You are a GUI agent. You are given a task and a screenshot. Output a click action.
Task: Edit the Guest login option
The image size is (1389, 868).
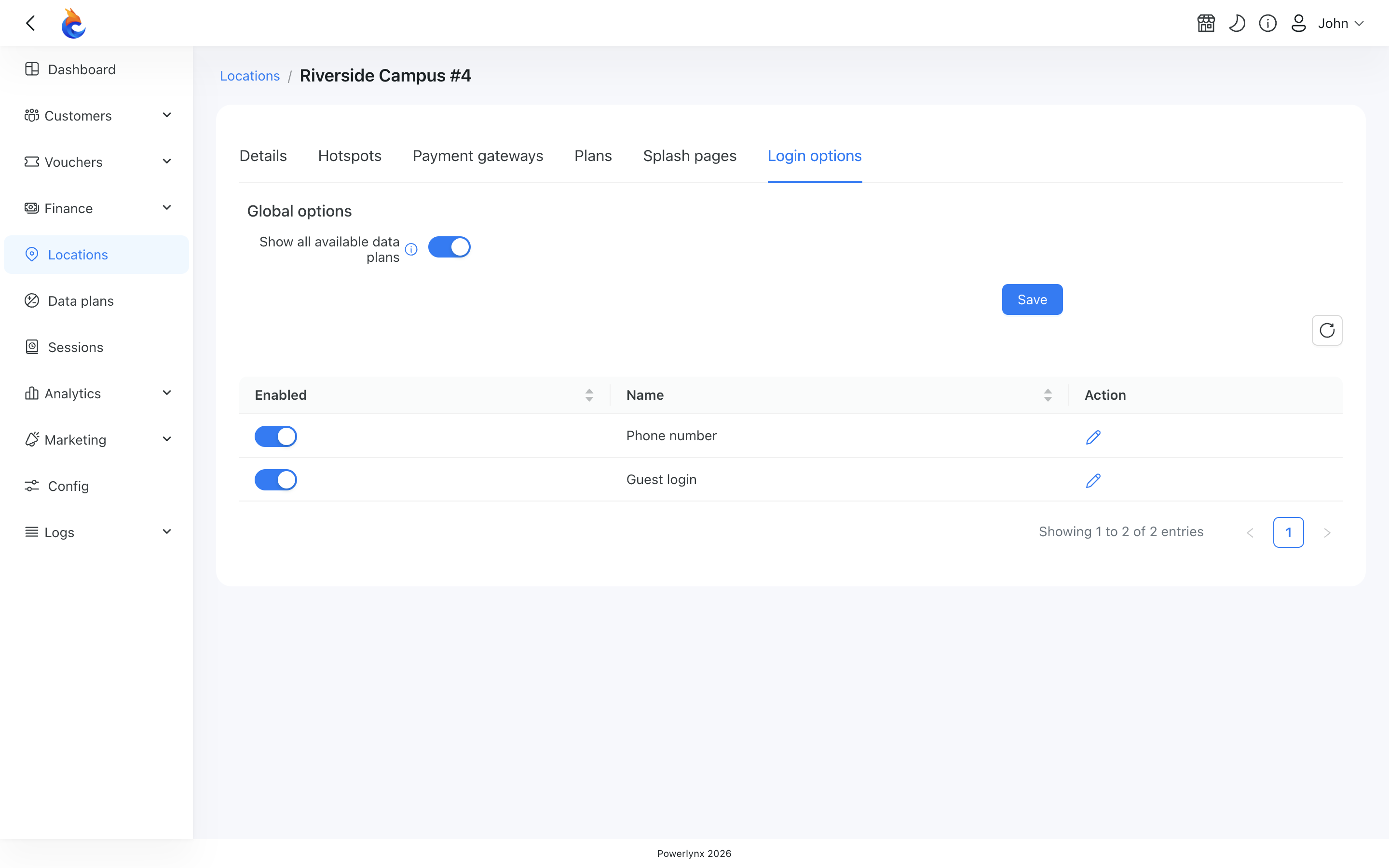pyautogui.click(x=1093, y=480)
